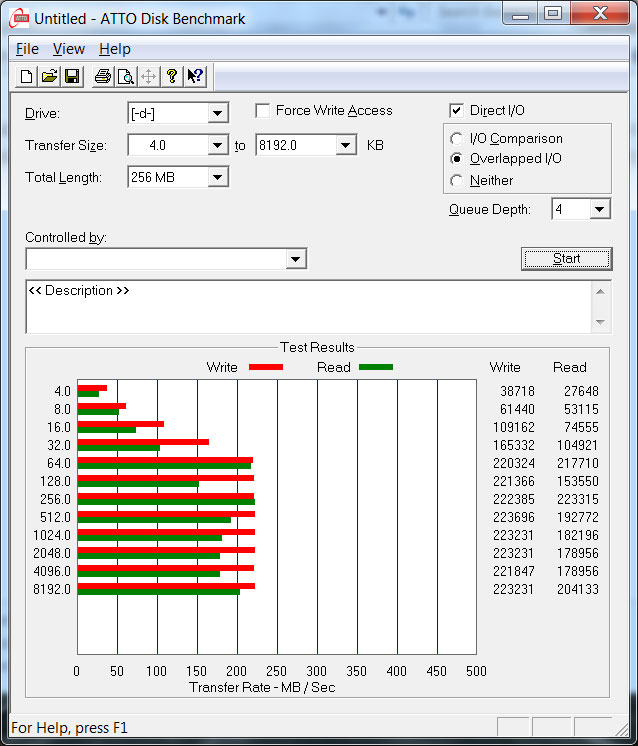Uncheck the Direct I/O checkbox
638x746 pixels.
[x=456, y=111]
